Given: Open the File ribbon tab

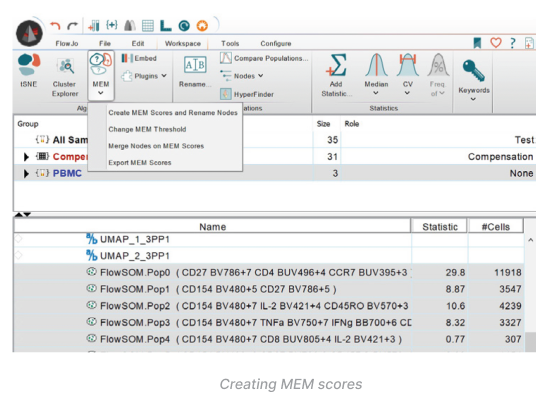Looking at the screenshot, I should pyautogui.click(x=105, y=44).
